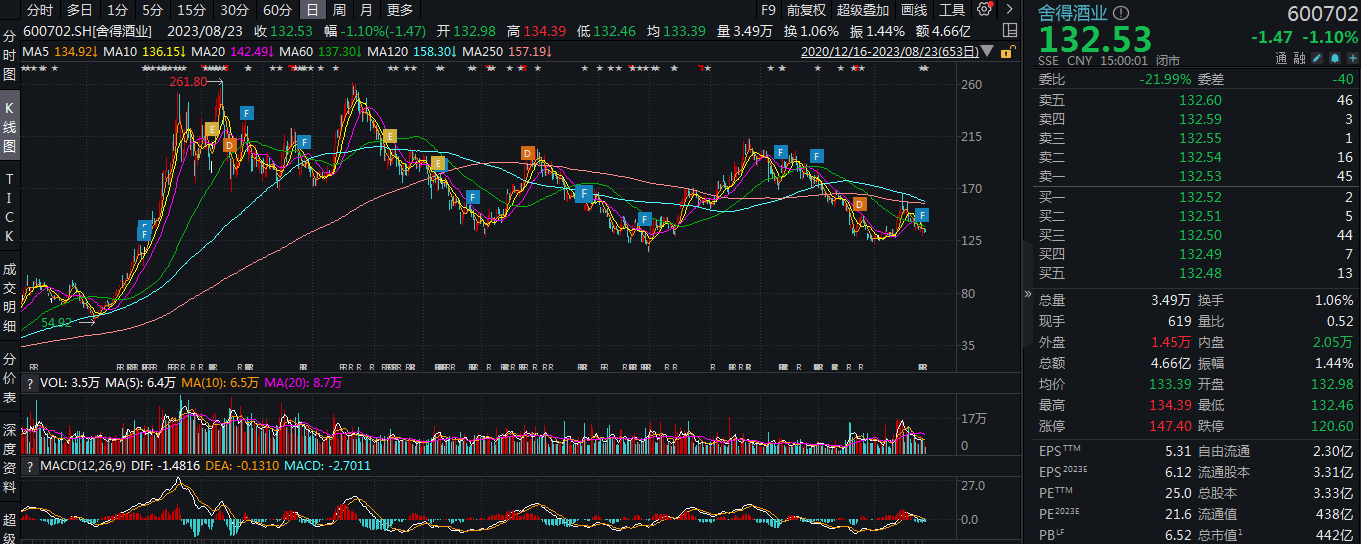Screen dimensions: 1361x544
Task: Select the 日 daily period
Action: click(313, 10)
